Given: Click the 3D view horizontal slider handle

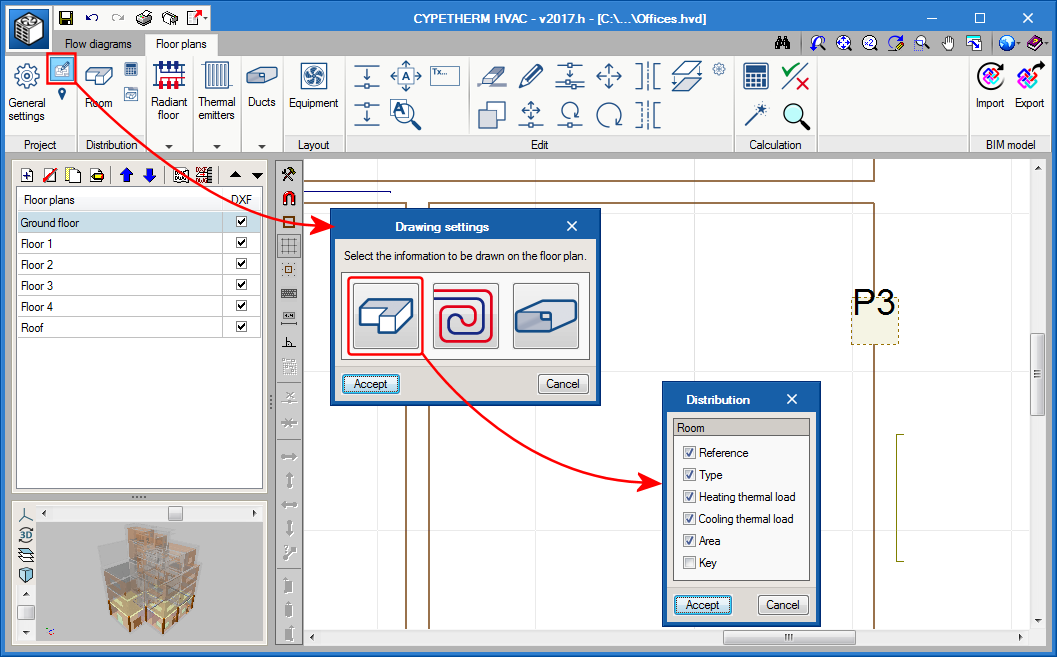Looking at the screenshot, I should click(175, 513).
